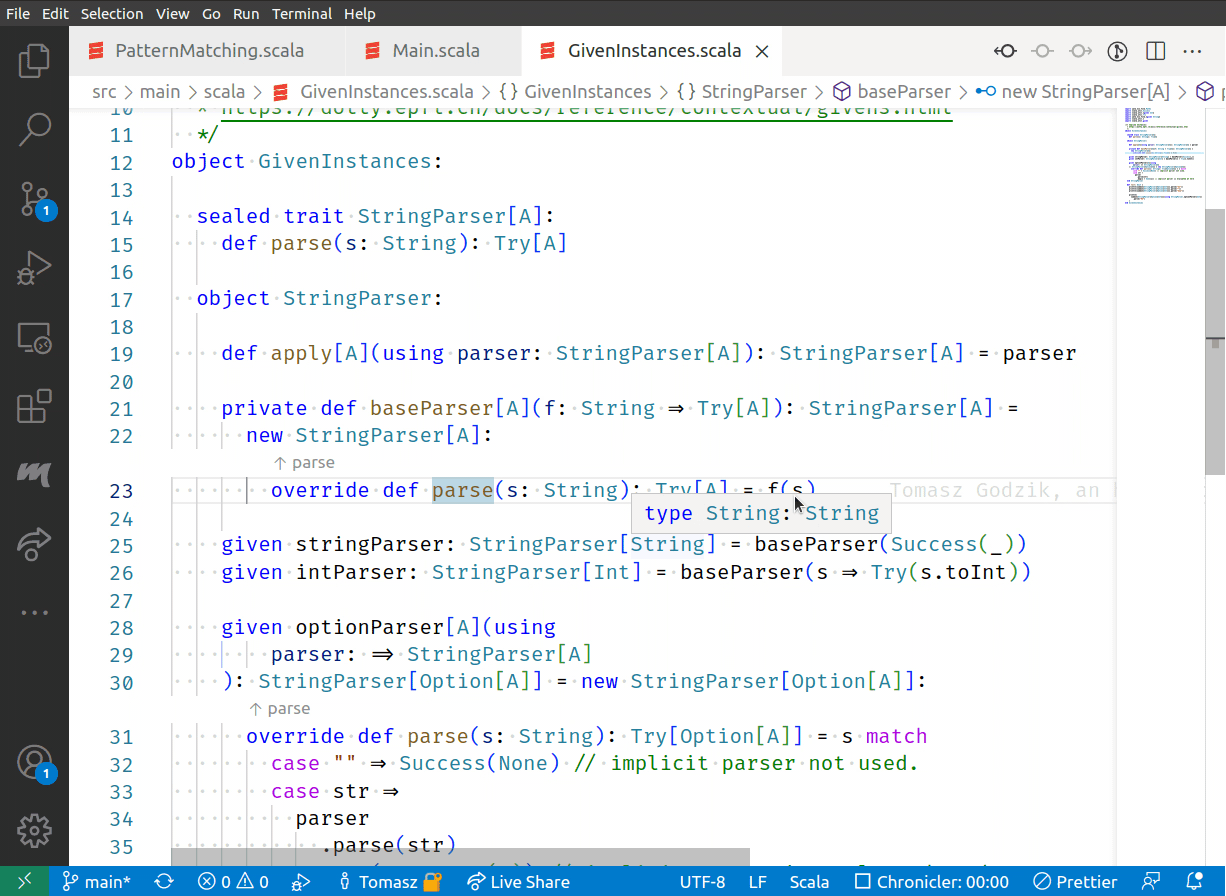Viewport: 1226px width, 896px height.
Task: Follow the parse code lens above line 31
Action: [x=279, y=709]
